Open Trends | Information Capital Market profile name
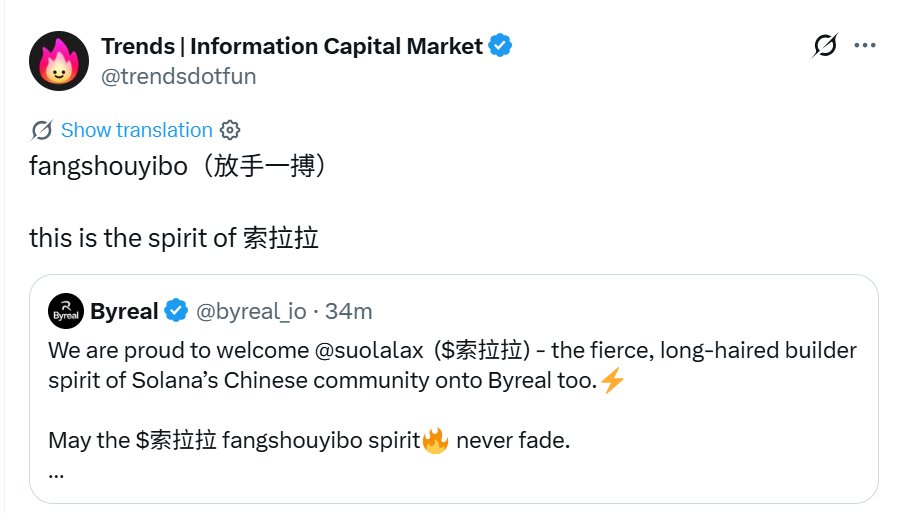Image resolution: width=903 pixels, height=513 pixels. (x=292, y=46)
